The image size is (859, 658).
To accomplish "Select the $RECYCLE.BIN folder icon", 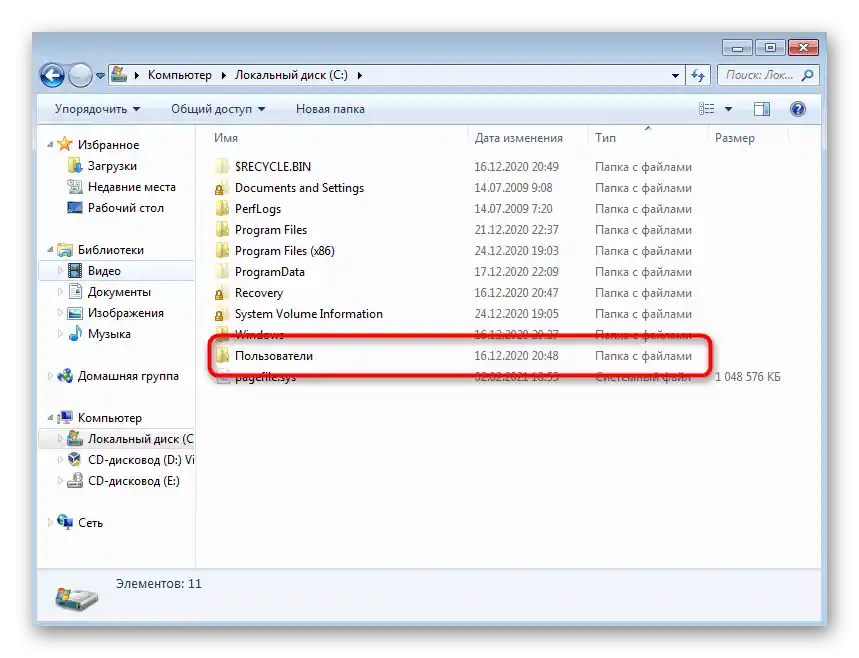I will click(222, 167).
